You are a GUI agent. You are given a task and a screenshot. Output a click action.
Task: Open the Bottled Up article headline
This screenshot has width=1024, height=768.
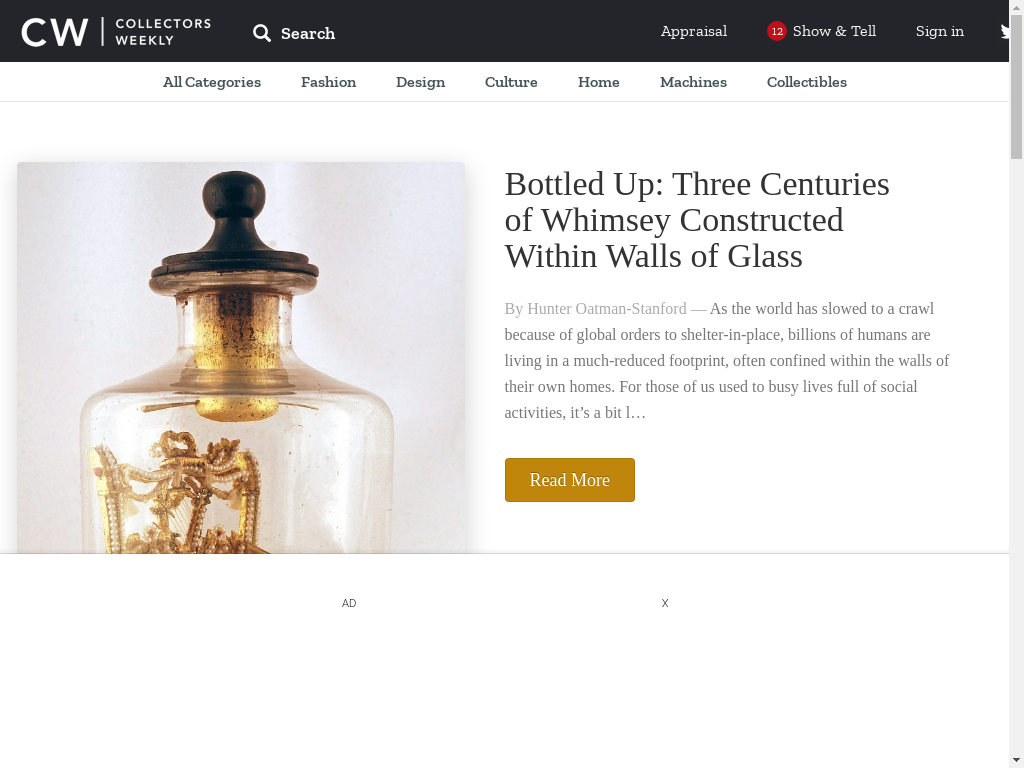697,220
